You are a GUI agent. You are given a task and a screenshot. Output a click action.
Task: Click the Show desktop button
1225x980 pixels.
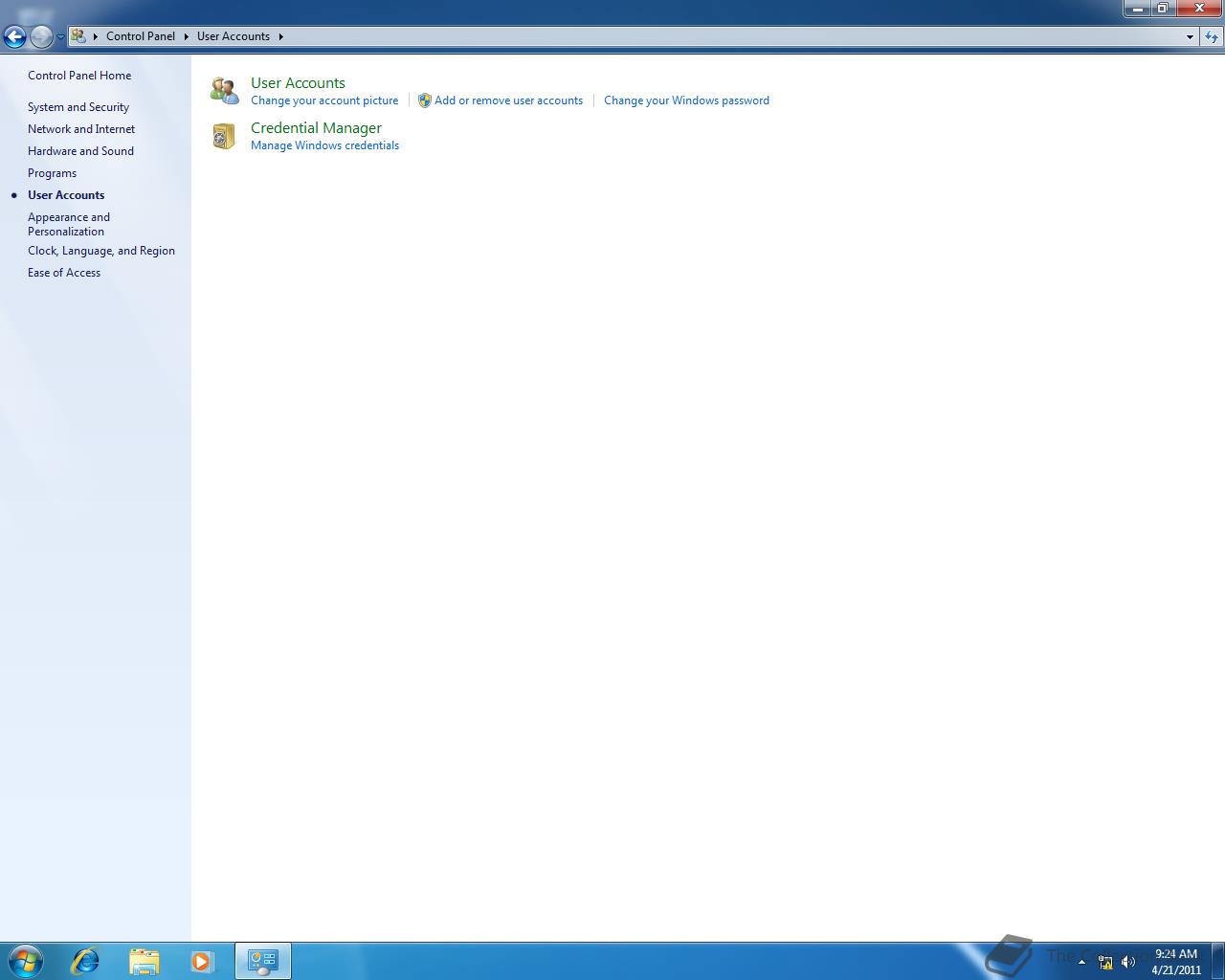tap(1217, 961)
